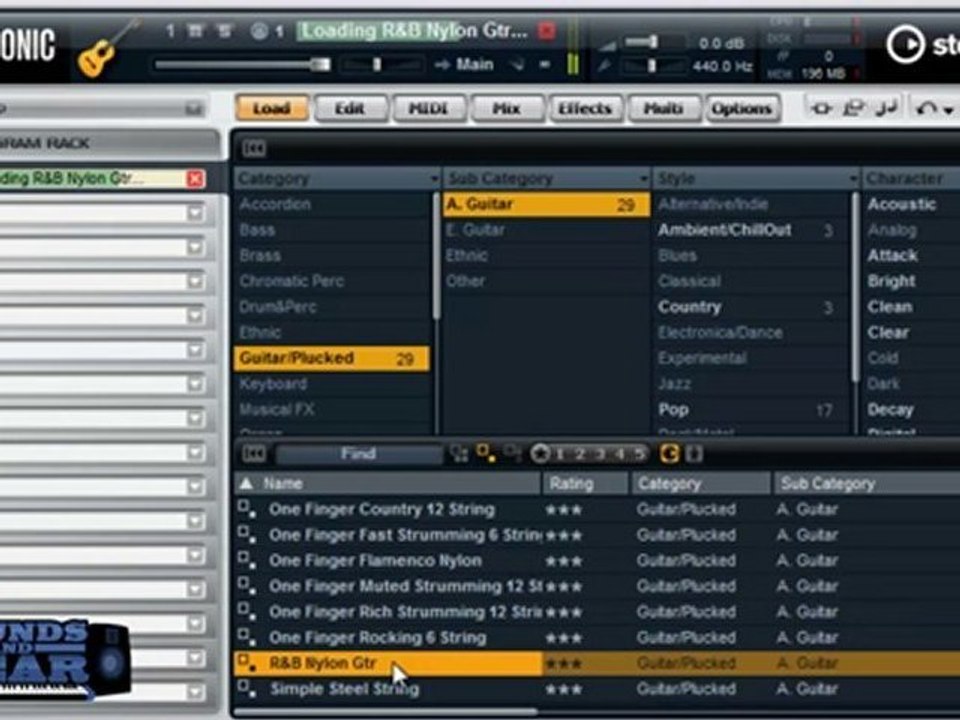Solo slot 1 with the S icon
This screenshot has width=960, height=720.
[223, 31]
